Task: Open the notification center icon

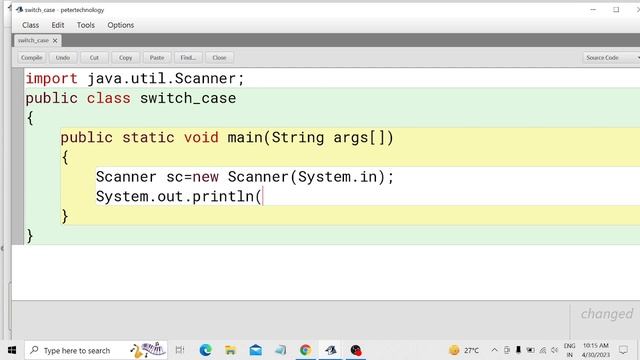Action: (623, 350)
